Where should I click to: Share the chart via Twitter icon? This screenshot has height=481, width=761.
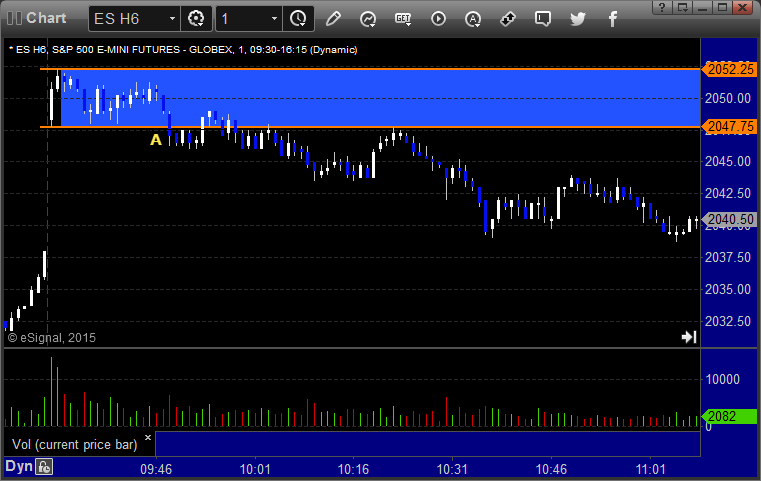pos(578,19)
